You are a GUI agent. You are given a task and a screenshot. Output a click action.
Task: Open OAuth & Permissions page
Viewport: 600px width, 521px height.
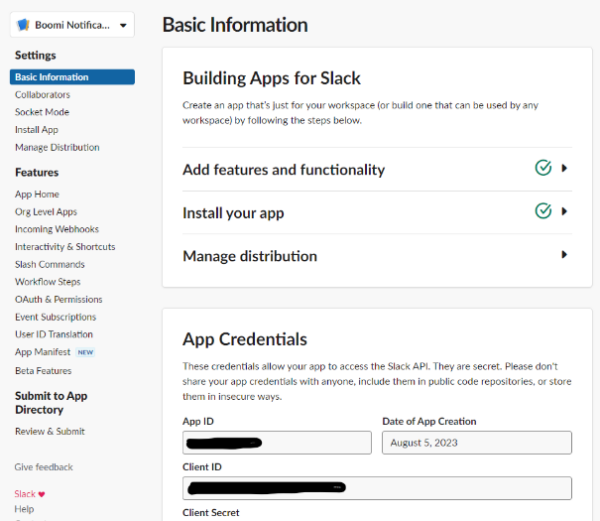click(59, 300)
